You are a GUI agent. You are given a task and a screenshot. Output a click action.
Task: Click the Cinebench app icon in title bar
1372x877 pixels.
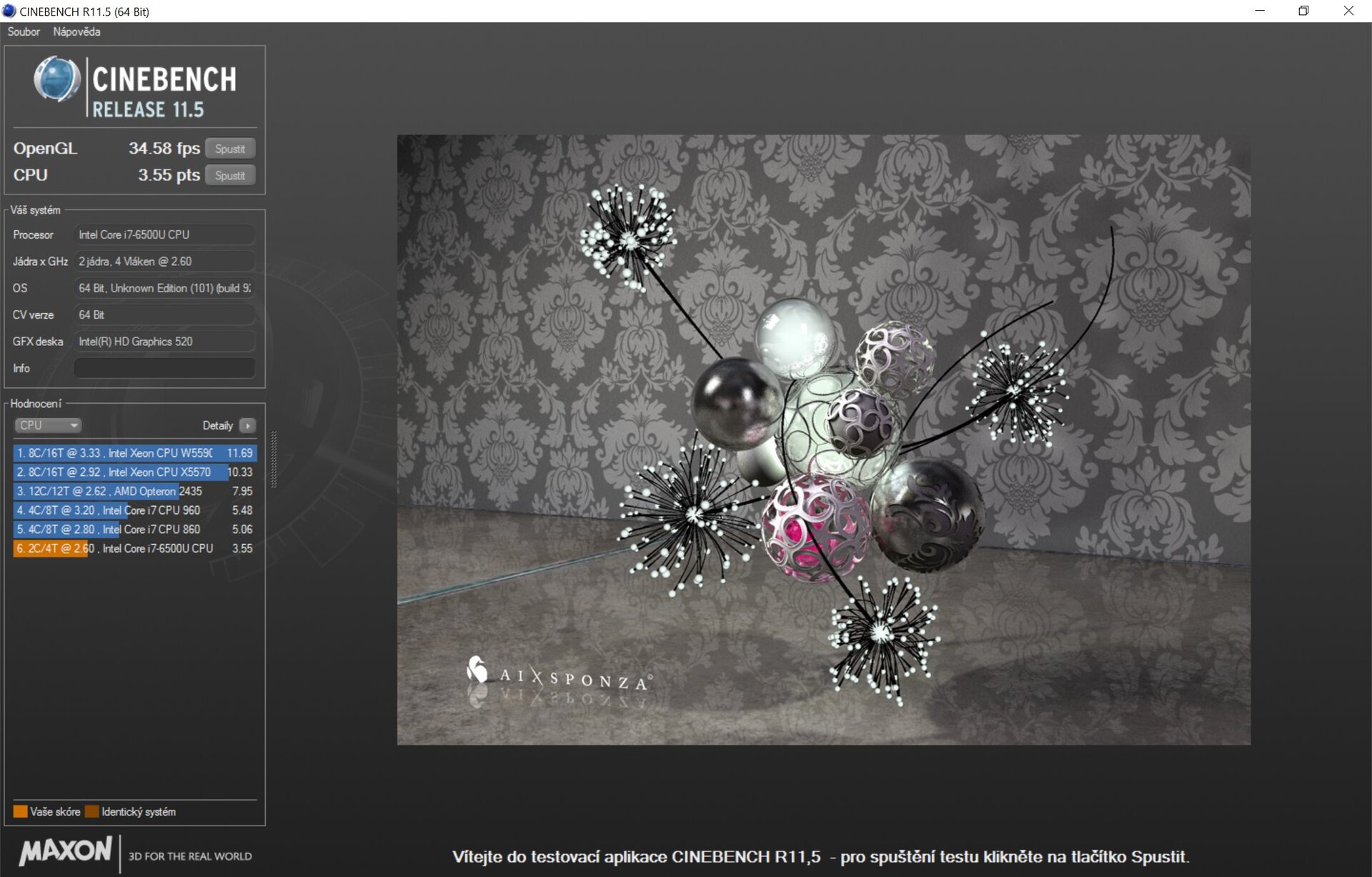(x=9, y=11)
